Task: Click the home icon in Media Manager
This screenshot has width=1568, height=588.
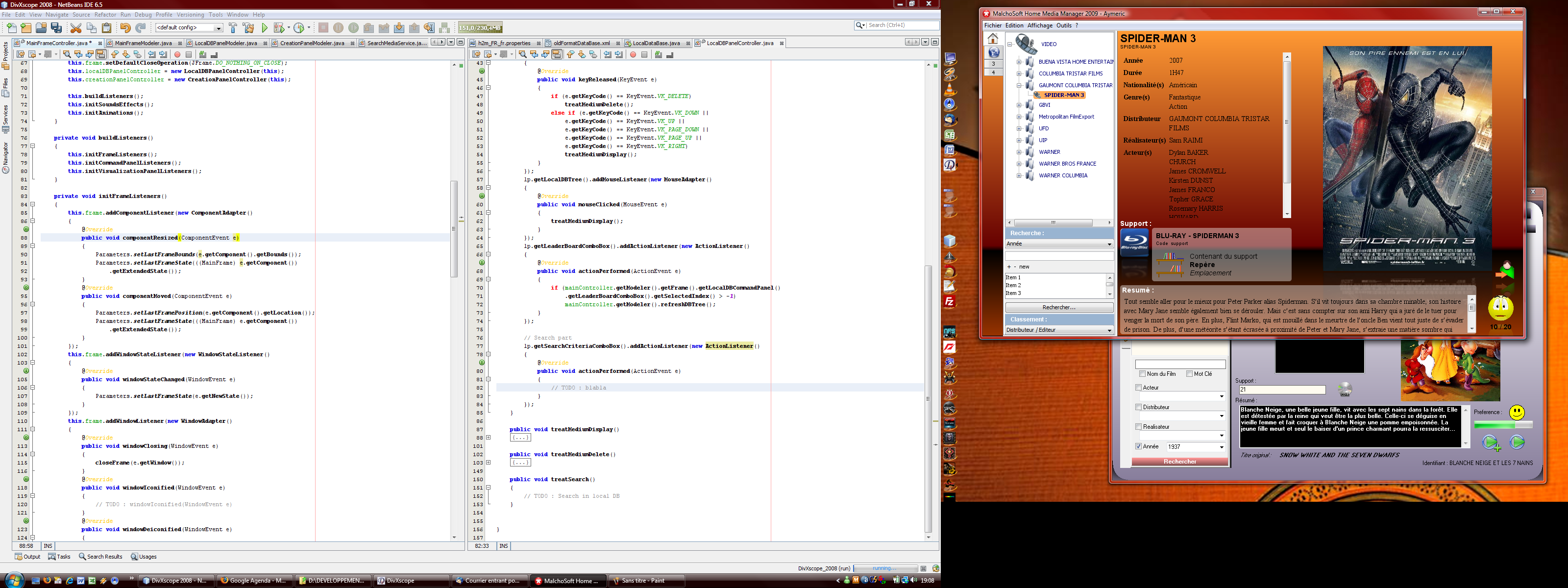Action: point(993,39)
